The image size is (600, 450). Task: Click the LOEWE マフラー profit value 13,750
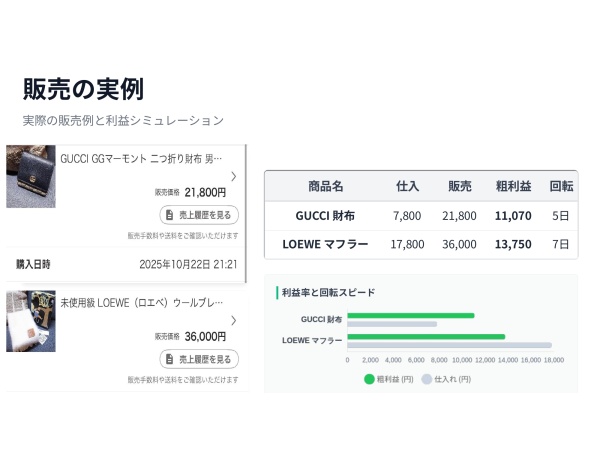pyautogui.click(x=513, y=244)
